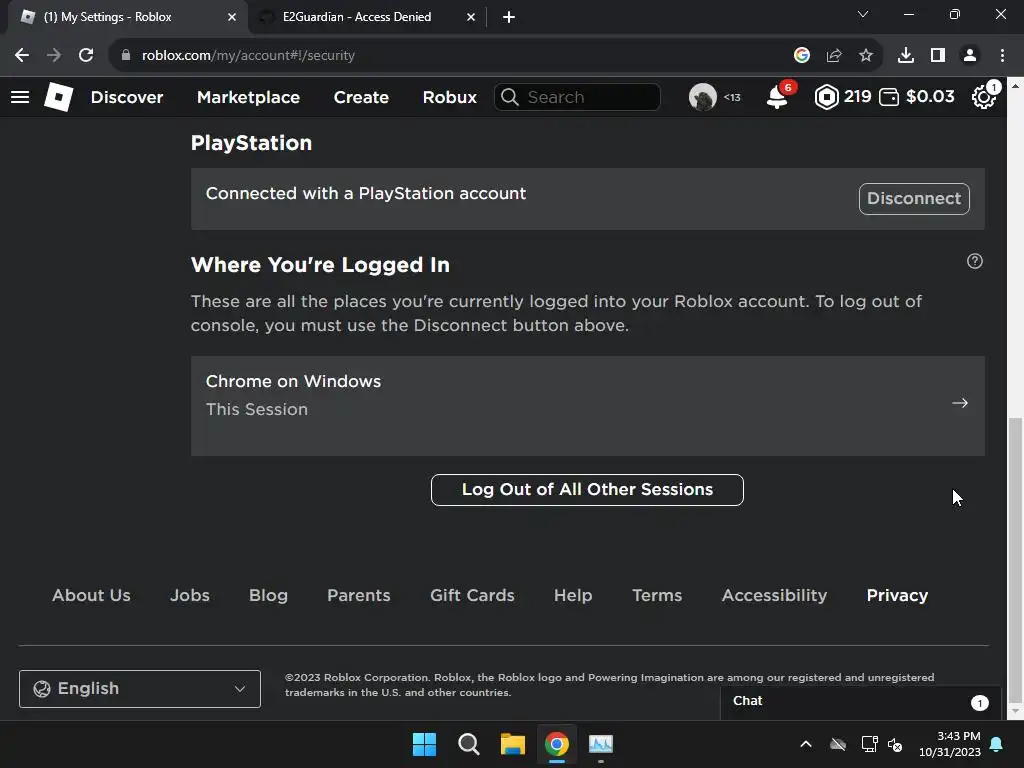Open the Chrome three-dot menu
This screenshot has height=768, width=1024.
(1002, 56)
